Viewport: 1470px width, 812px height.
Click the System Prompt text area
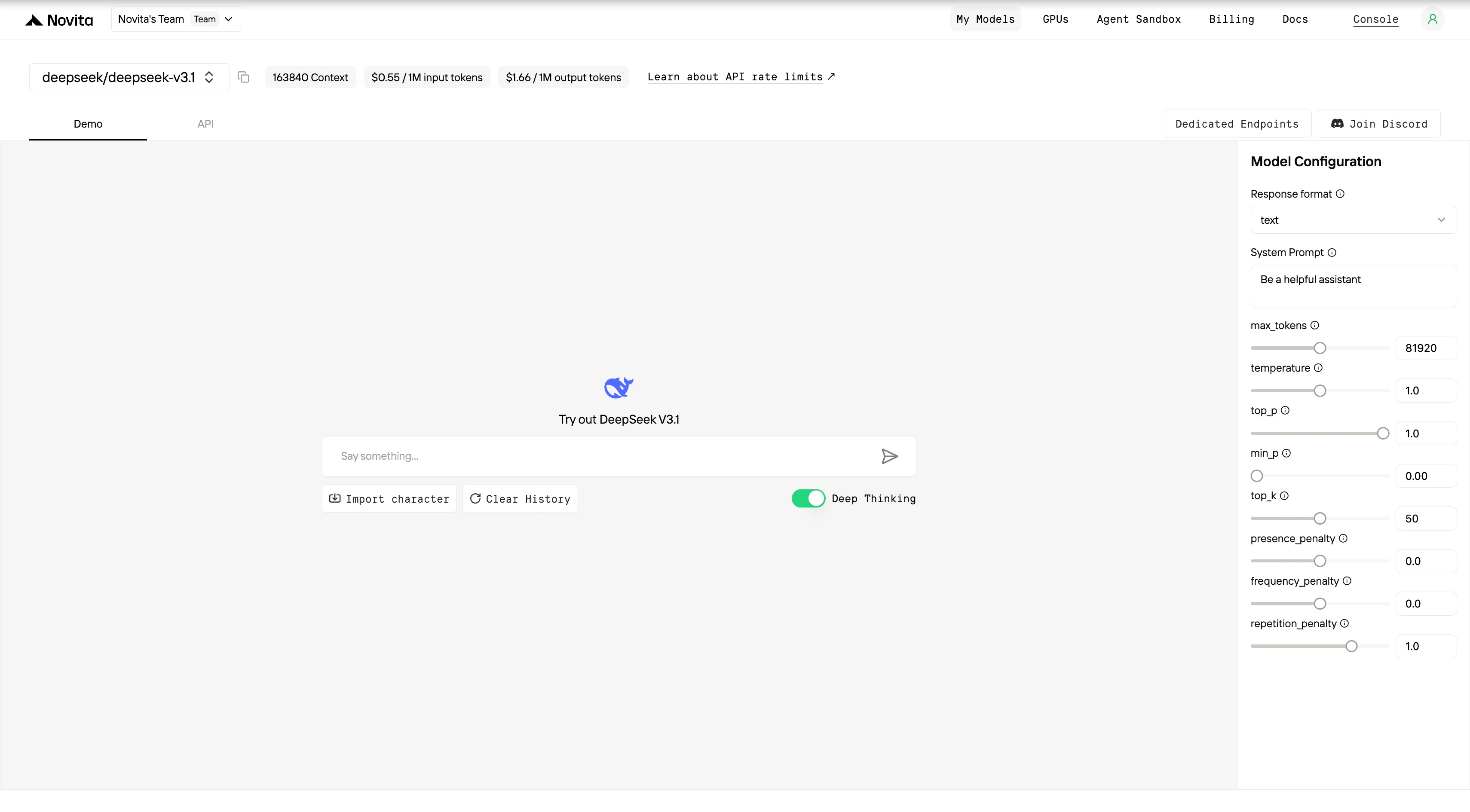coord(1354,286)
